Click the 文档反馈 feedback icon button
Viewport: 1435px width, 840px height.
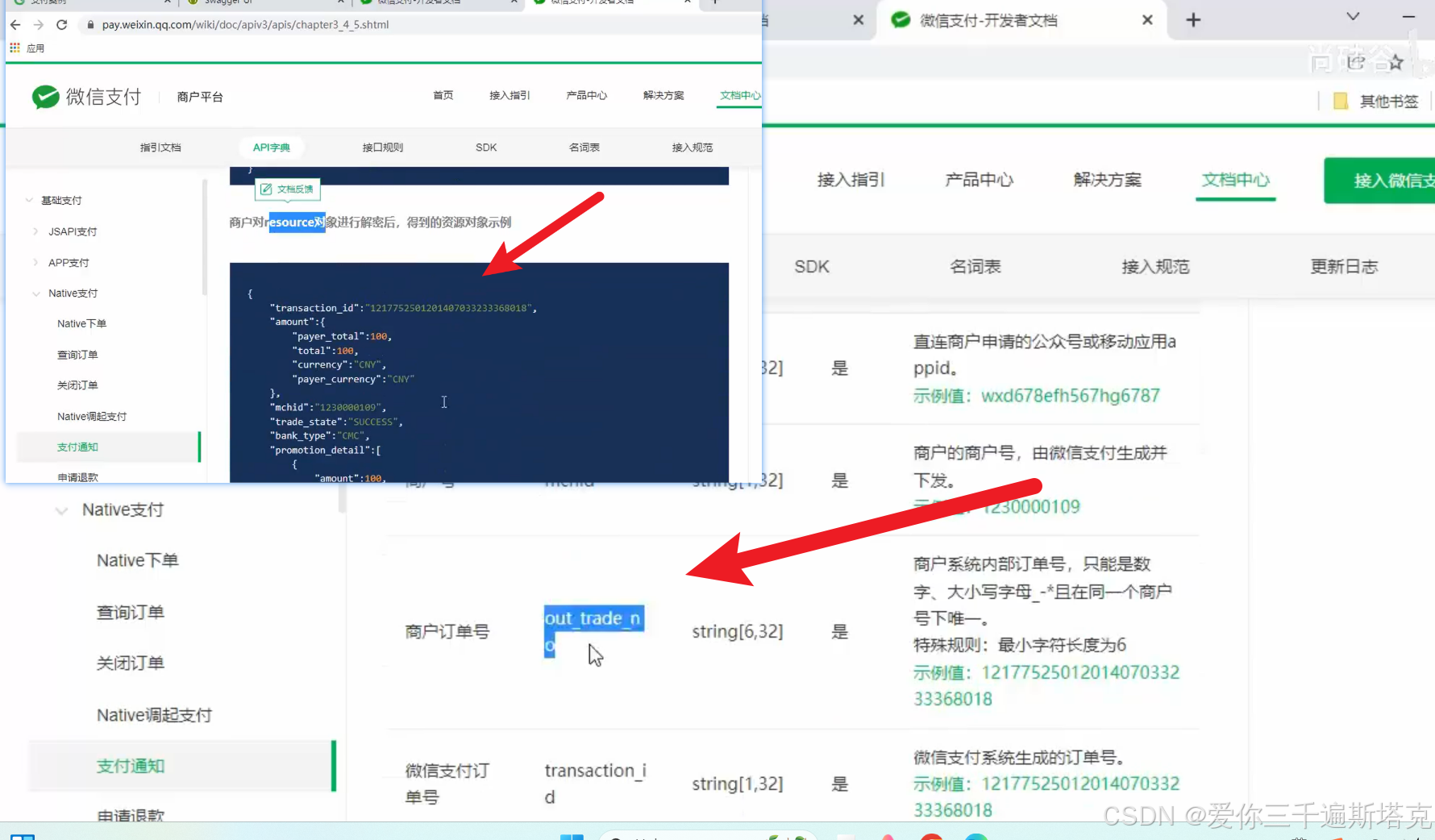pos(288,189)
